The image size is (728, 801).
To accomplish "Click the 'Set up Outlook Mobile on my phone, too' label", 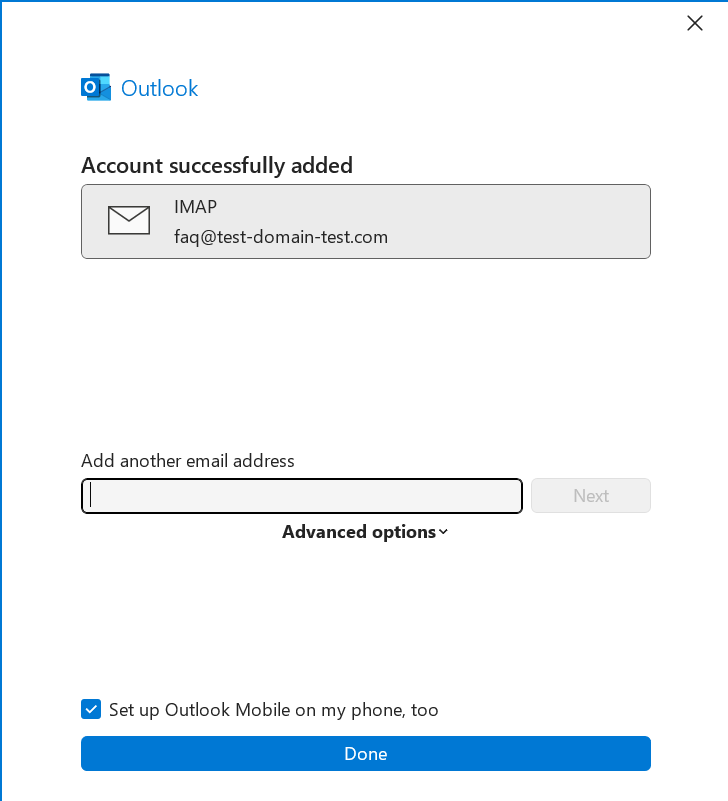I will [x=273, y=710].
